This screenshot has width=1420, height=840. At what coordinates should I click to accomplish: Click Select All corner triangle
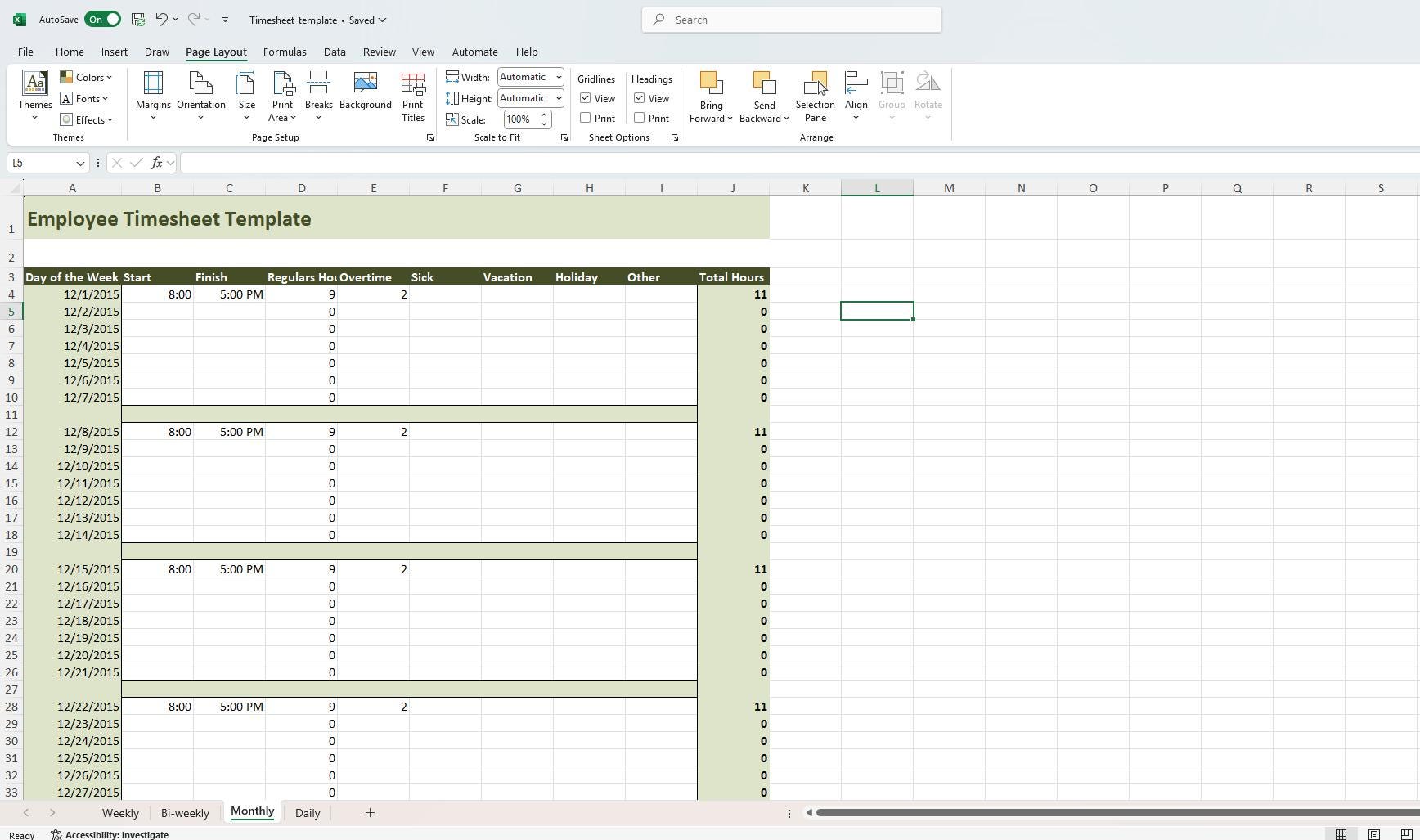16,189
